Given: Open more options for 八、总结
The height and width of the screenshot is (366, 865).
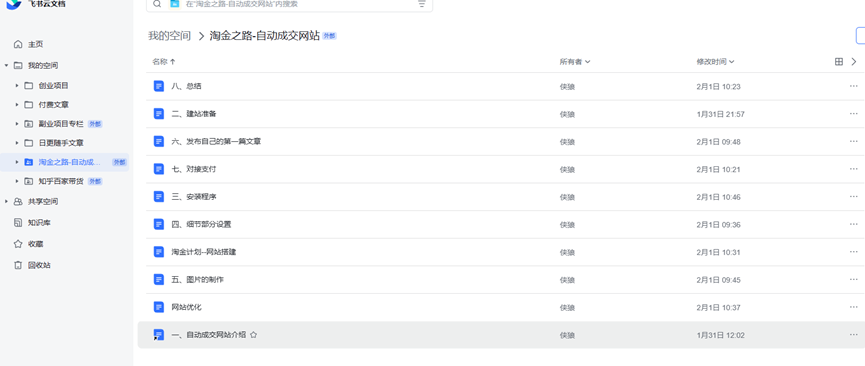Looking at the screenshot, I should [x=853, y=87].
